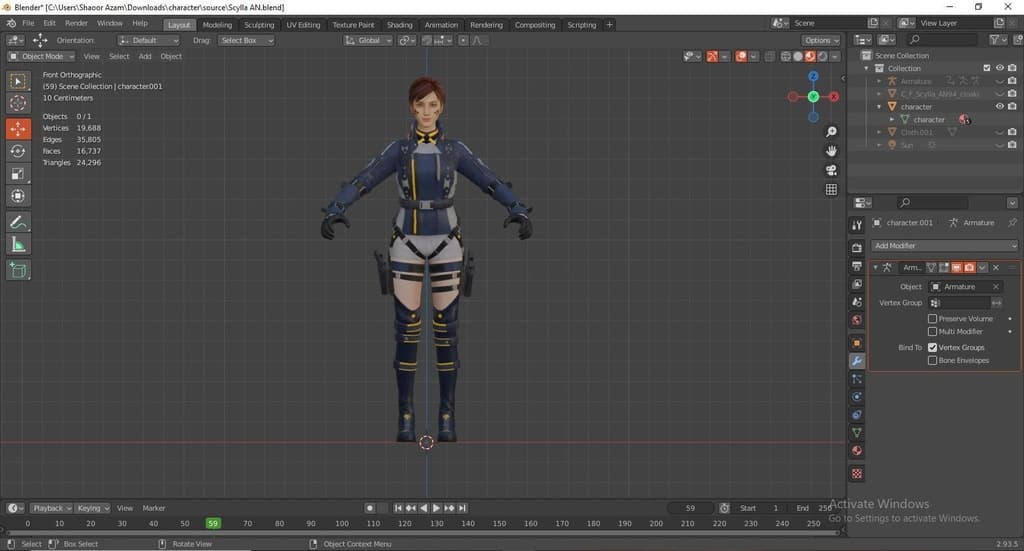The image size is (1024, 551).
Task: Open the Render menu
Action: tap(76, 23)
